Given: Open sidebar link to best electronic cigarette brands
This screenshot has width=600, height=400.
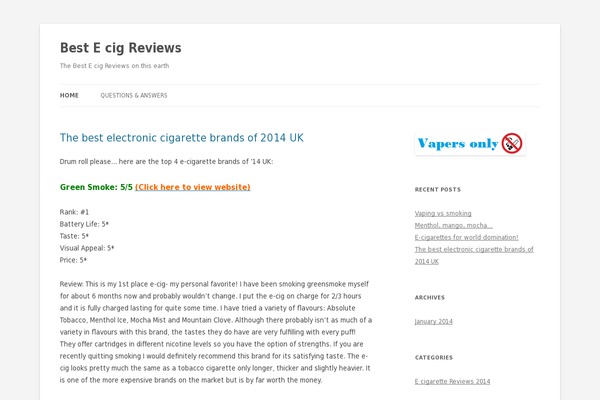Looking at the screenshot, I should point(474,255).
